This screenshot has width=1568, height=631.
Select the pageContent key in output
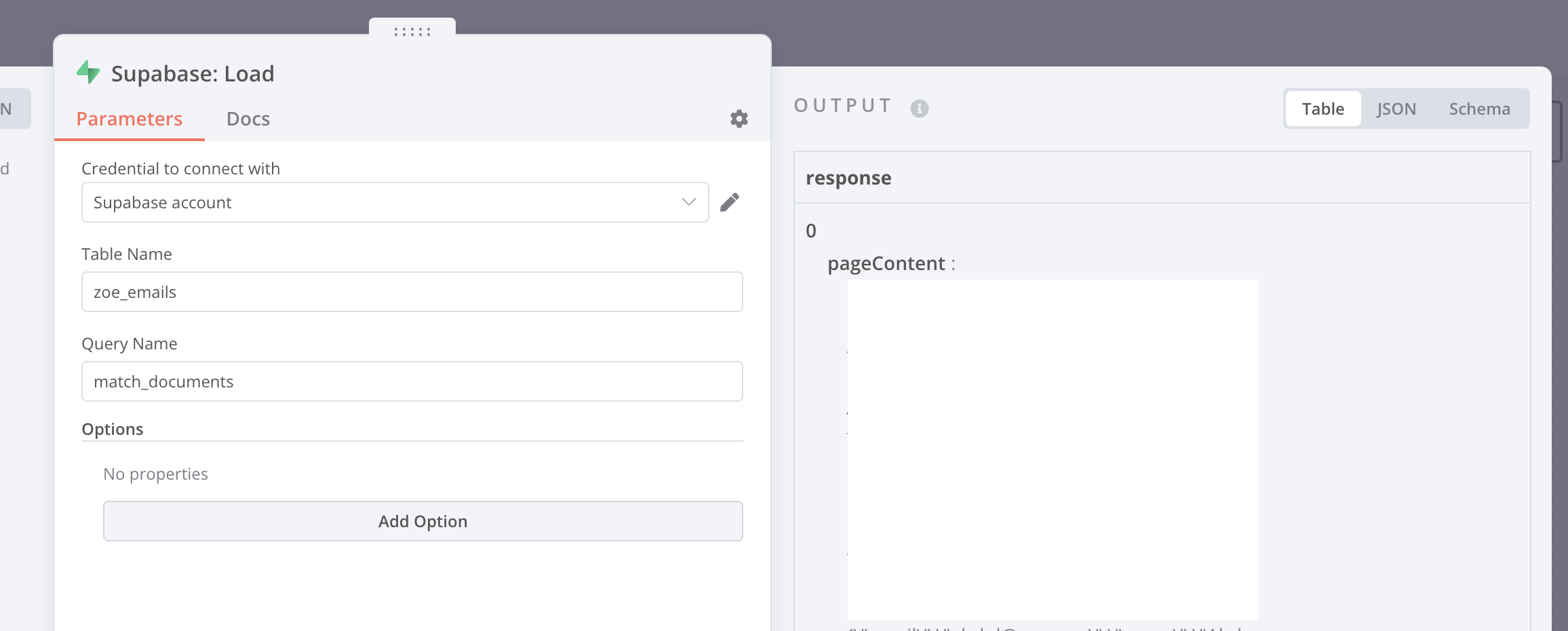pyautogui.click(x=886, y=263)
